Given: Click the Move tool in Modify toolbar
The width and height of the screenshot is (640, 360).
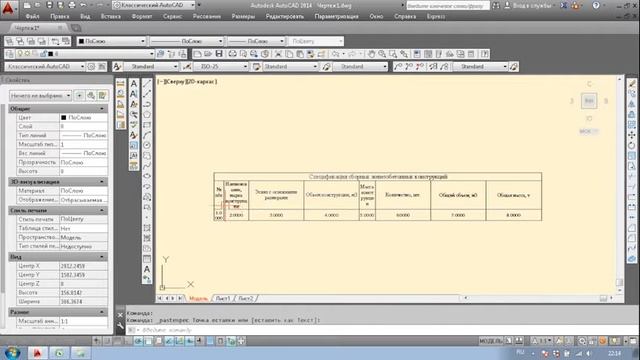Looking at the screenshot, I should 631,135.
